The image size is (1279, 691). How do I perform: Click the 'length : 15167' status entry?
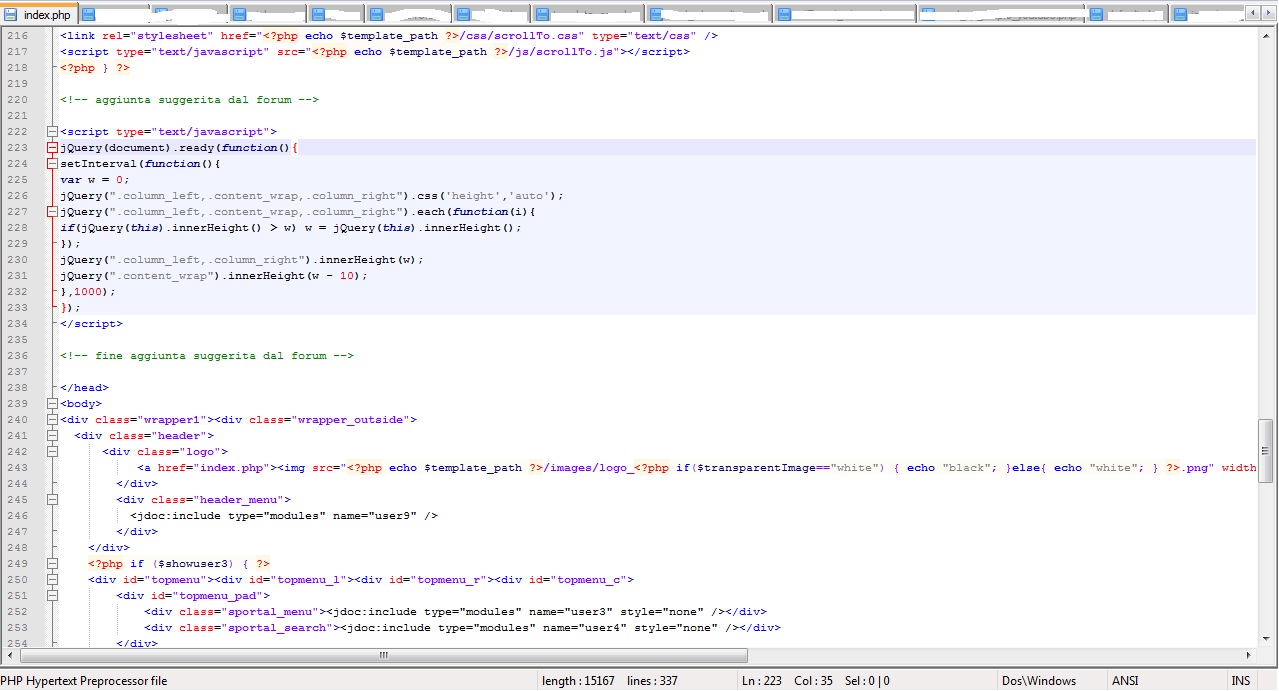578,681
